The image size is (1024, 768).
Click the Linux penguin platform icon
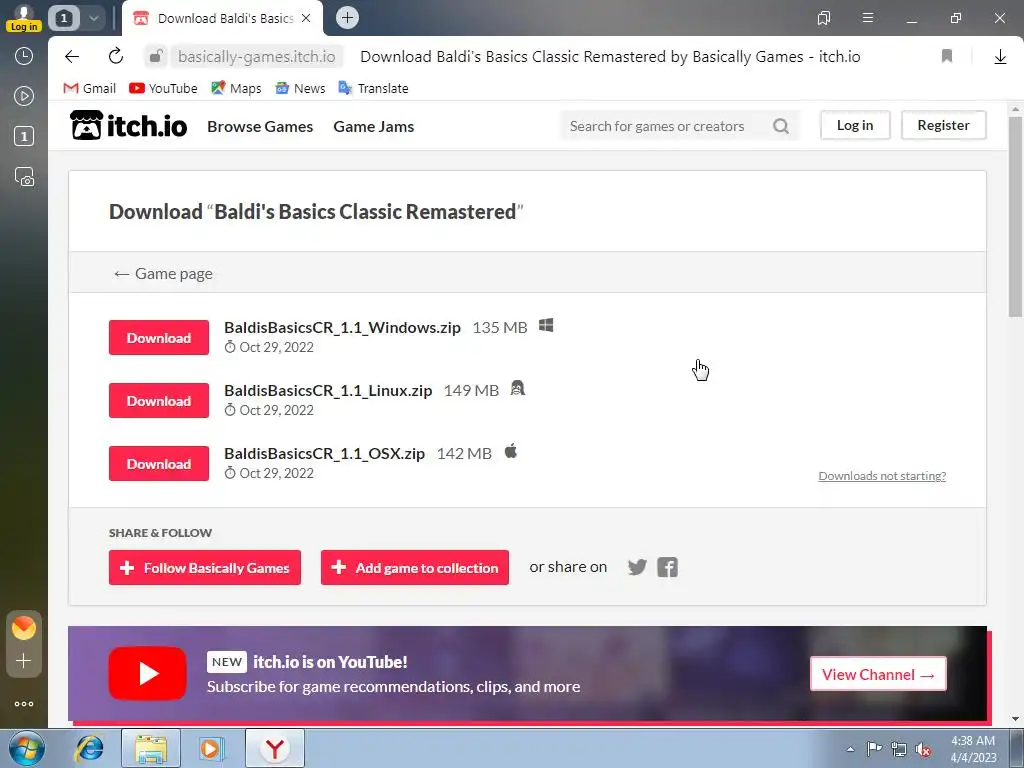coord(517,389)
